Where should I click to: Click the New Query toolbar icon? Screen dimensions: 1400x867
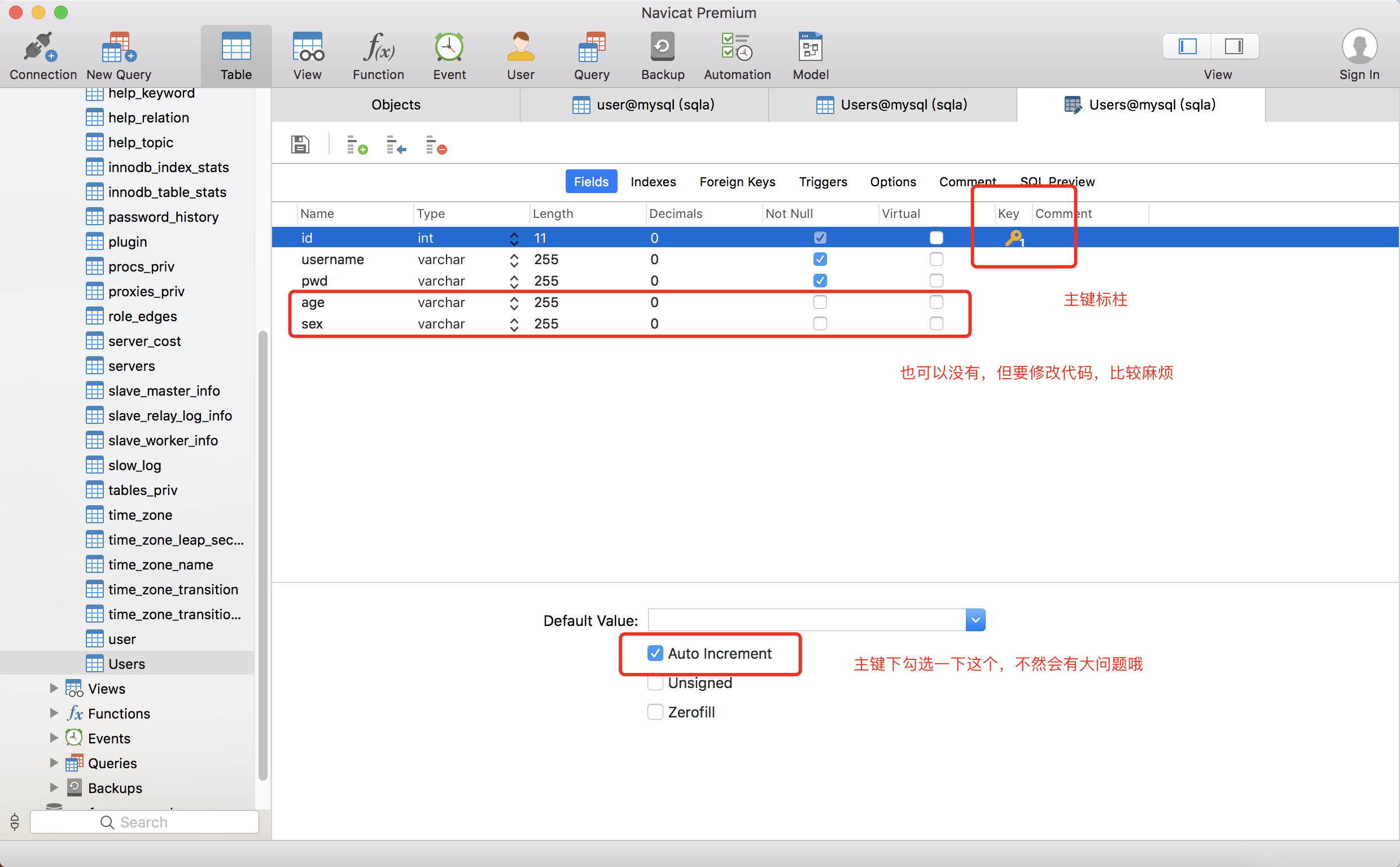(119, 47)
